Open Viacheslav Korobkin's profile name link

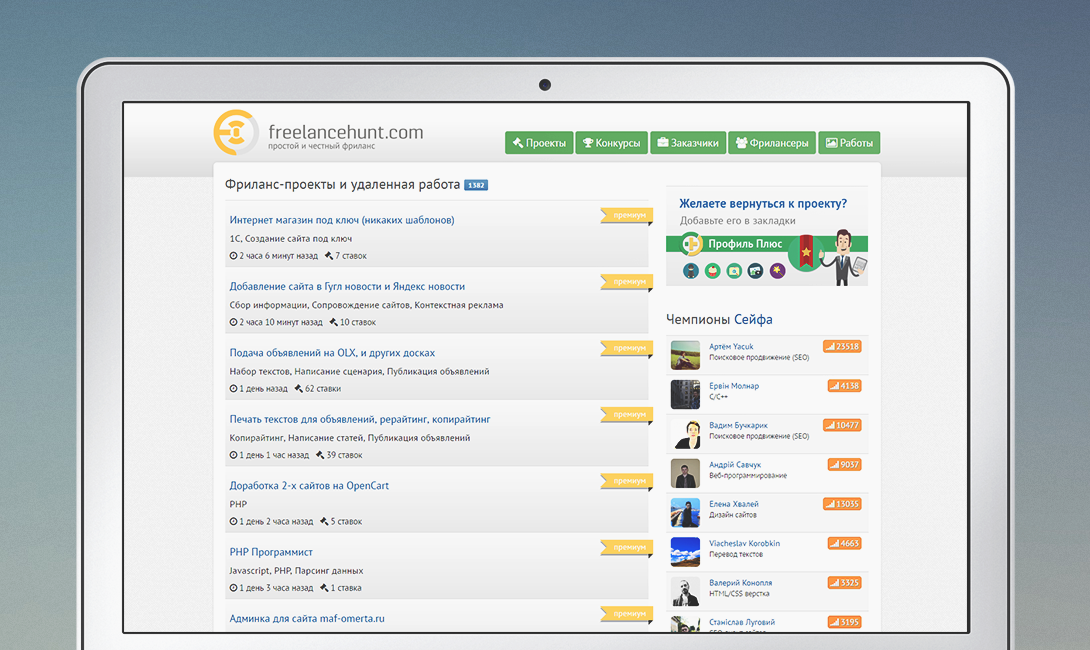(x=745, y=543)
